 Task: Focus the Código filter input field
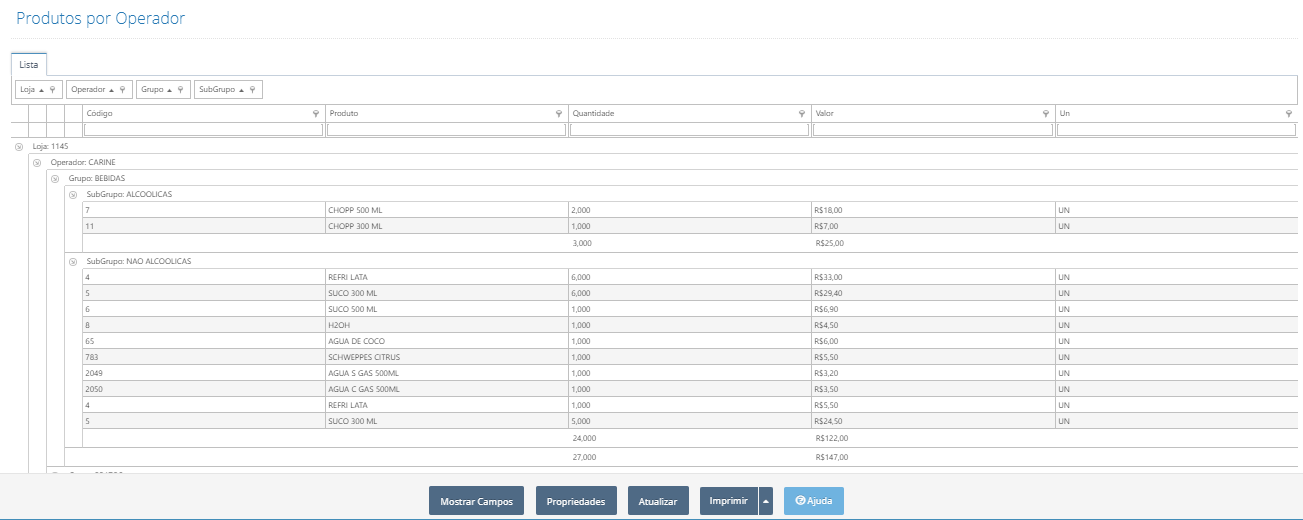203,130
